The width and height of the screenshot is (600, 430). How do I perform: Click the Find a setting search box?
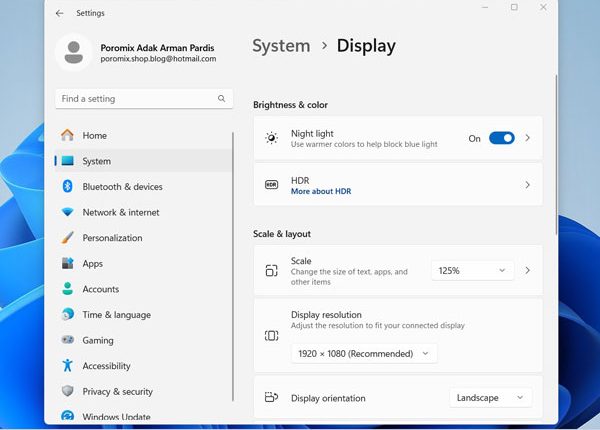(144, 99)
